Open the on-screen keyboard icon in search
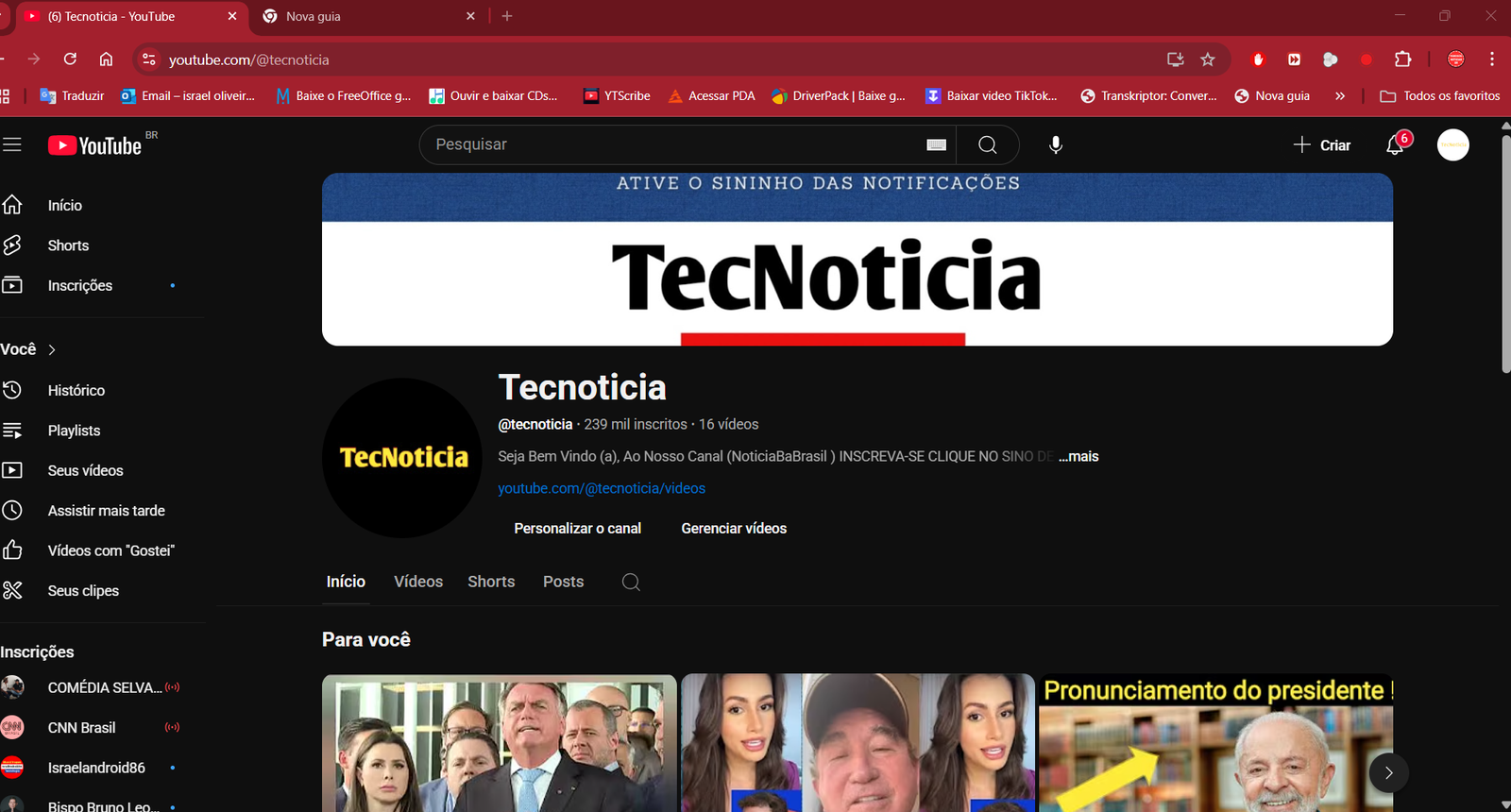This screenshot has width=1511, height=812. (936, 144)
